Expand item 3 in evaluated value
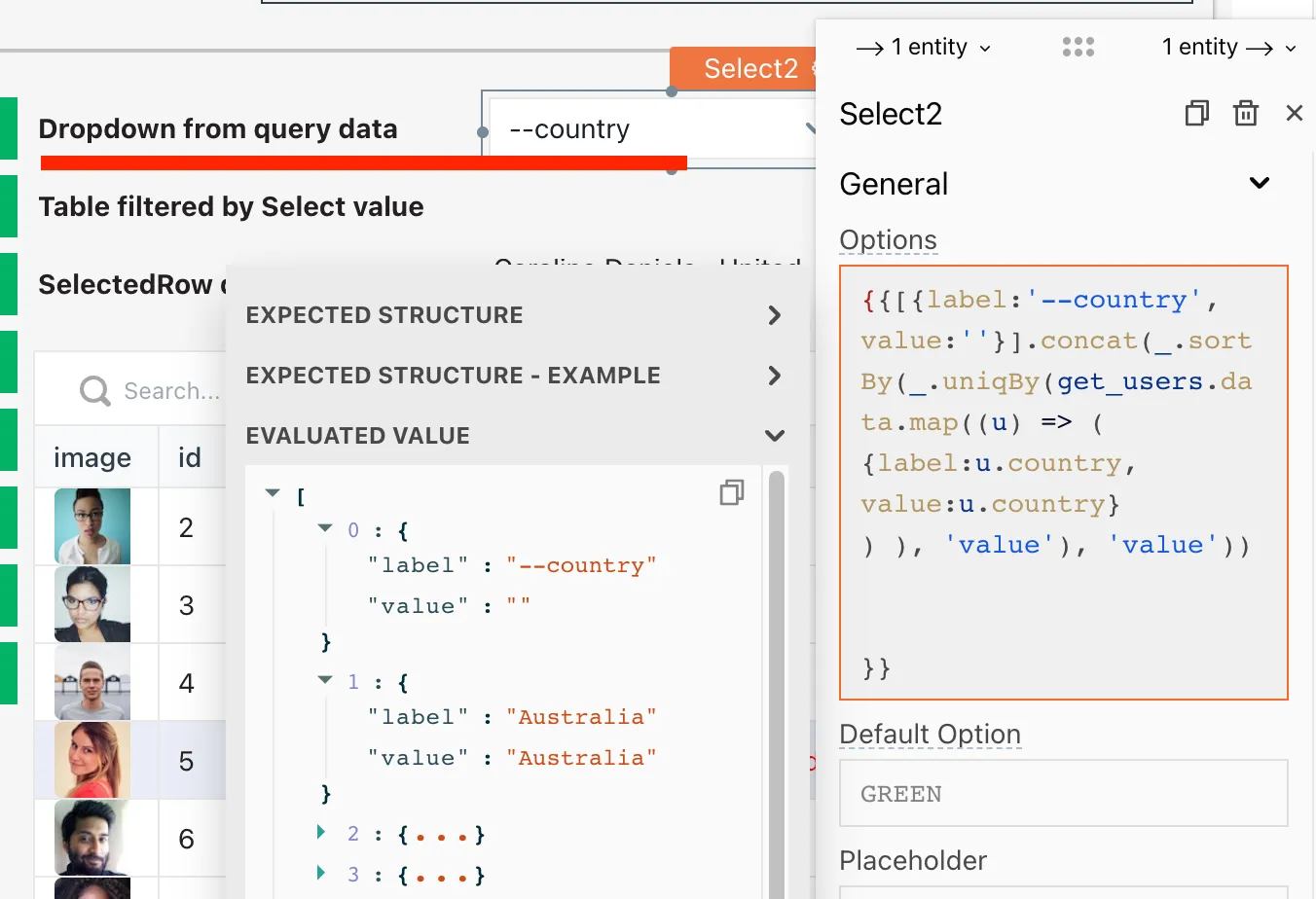 (322, 874)
